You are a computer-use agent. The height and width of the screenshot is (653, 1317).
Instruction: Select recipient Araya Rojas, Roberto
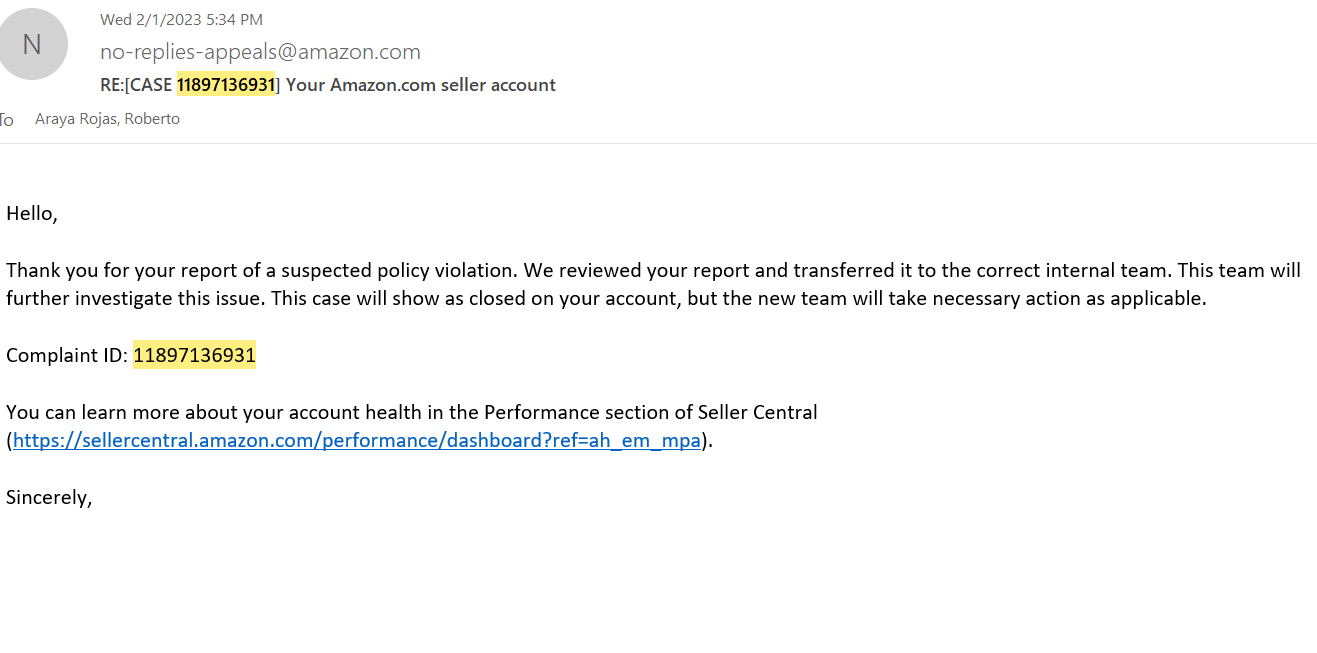coord(107,119)
